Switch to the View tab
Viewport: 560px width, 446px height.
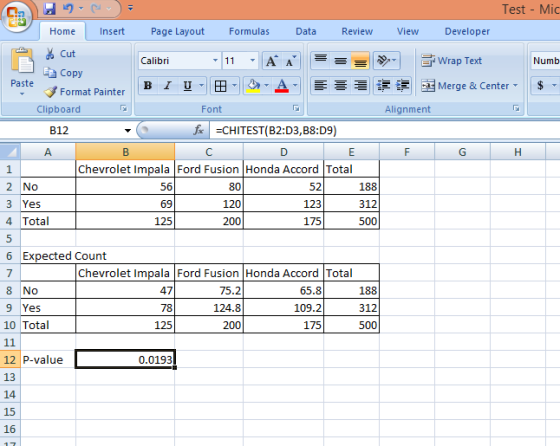click(408, 31)
